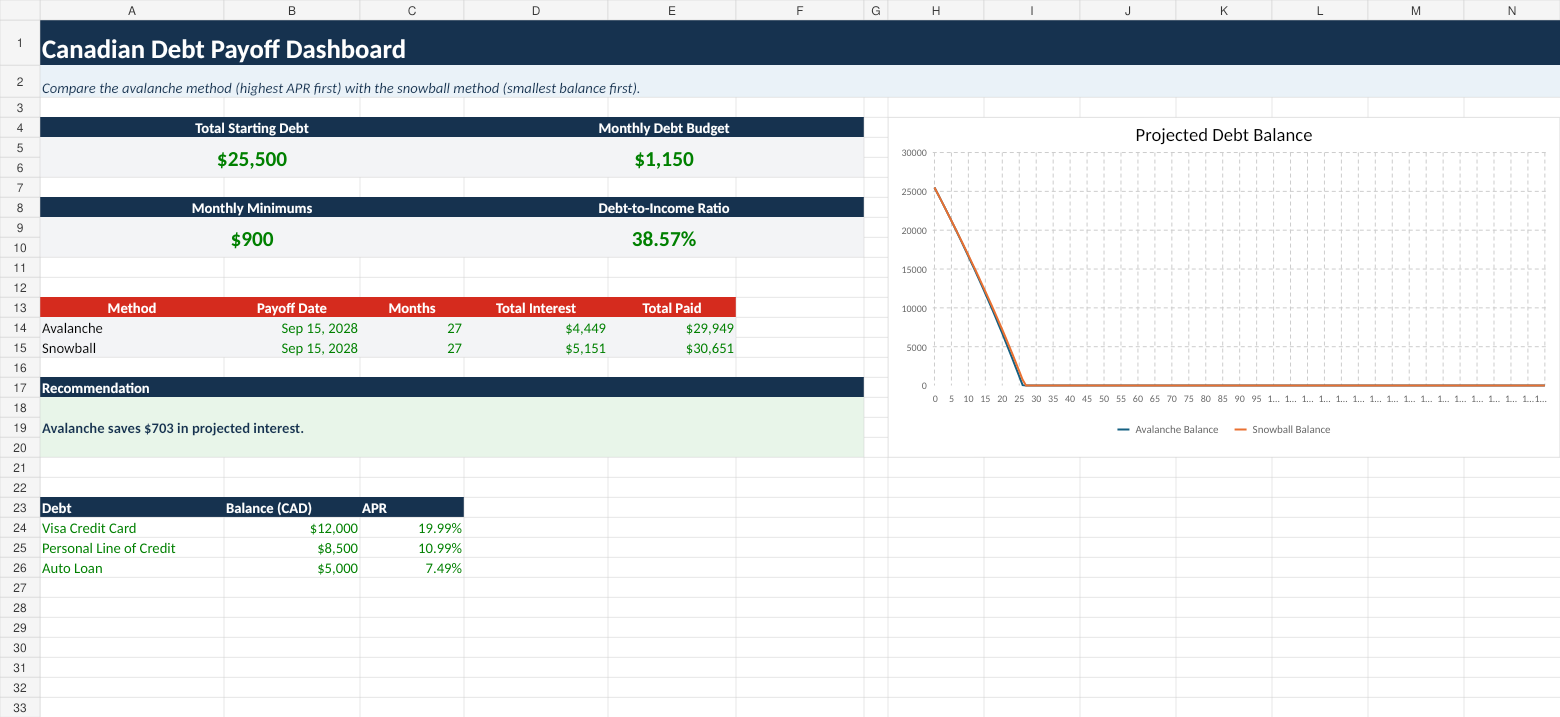Select Snowball payoff date Sep 15, 2028

[x=292, y=348]
